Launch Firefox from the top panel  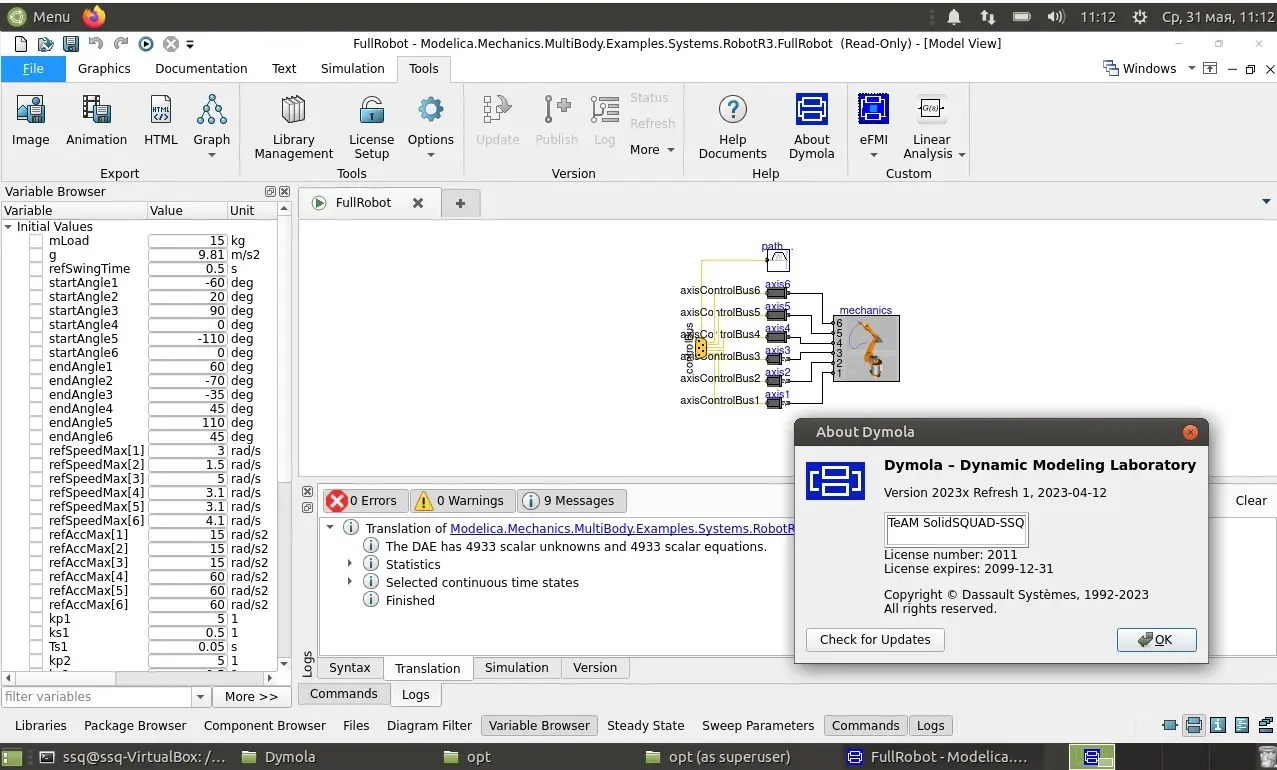94,16
